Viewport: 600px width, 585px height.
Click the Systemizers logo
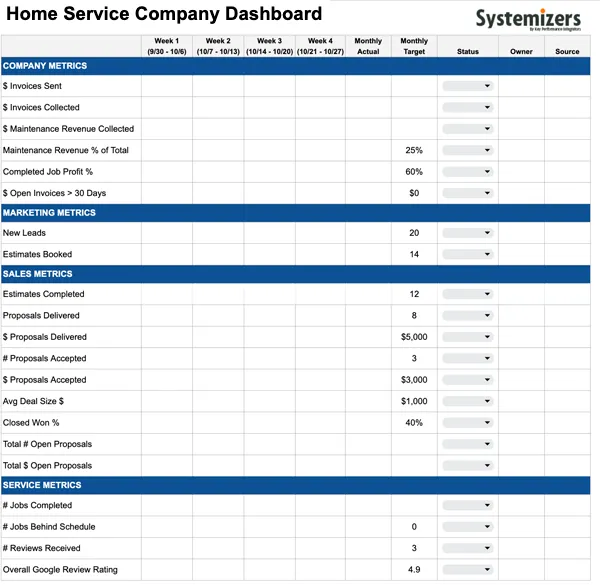coord(528,19)
